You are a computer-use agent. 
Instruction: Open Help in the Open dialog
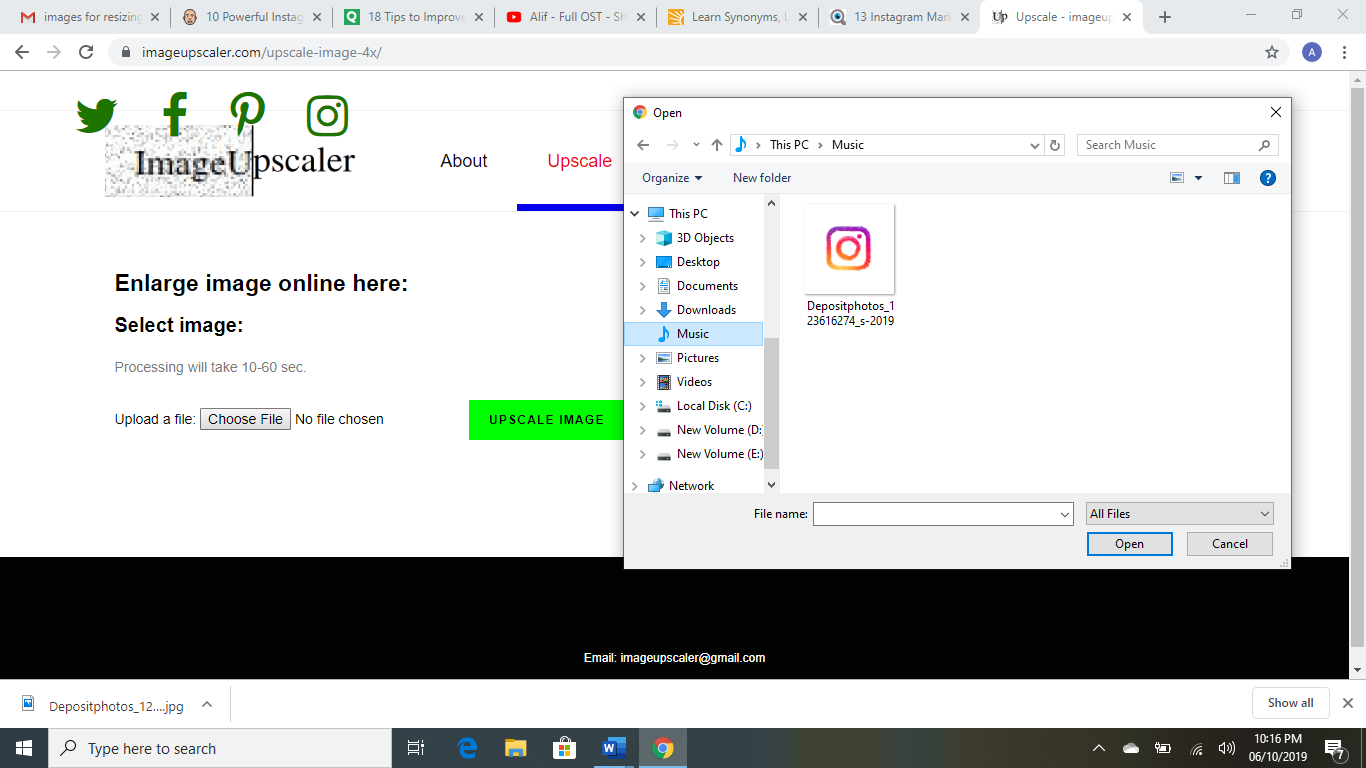coord(1268,178)
